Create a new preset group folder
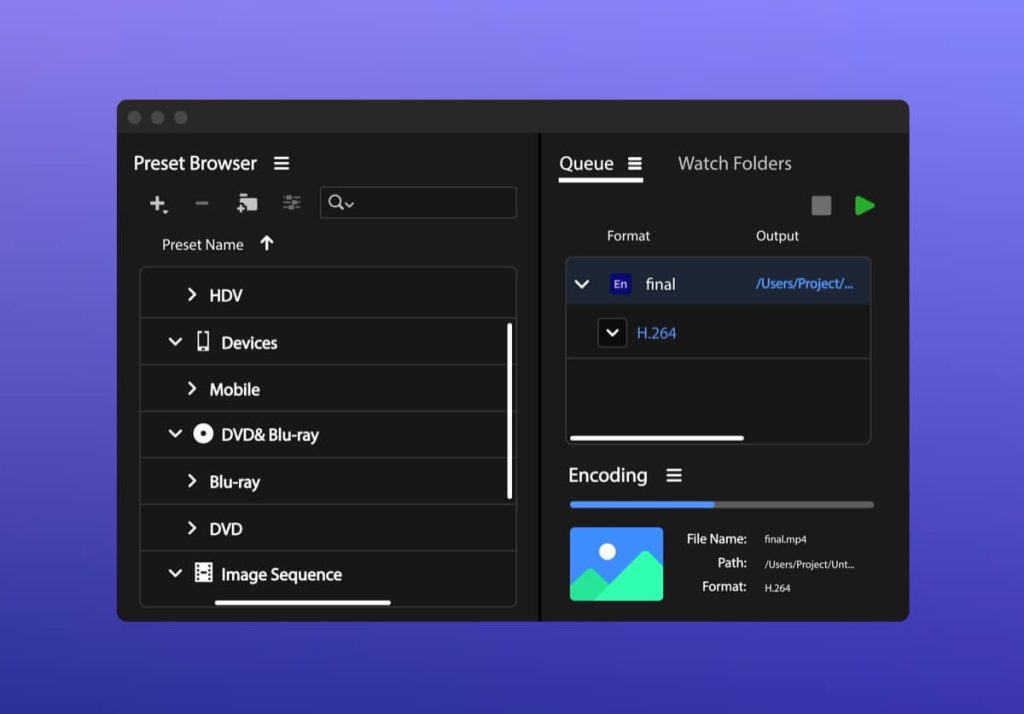1024x714 pixels. [247, 203]
